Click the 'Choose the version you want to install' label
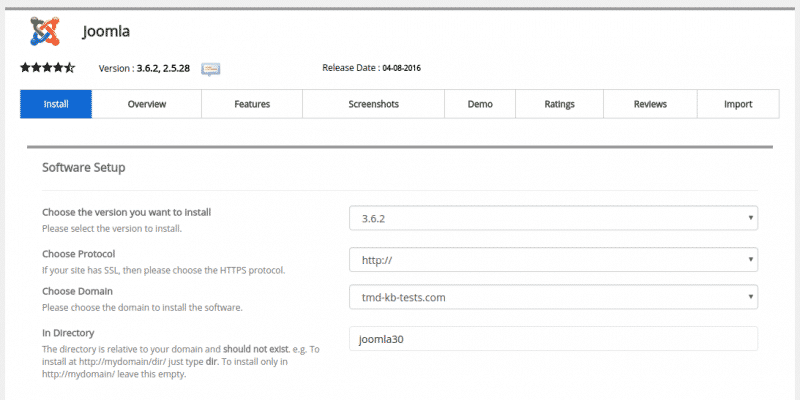 (x=127, y=212)
